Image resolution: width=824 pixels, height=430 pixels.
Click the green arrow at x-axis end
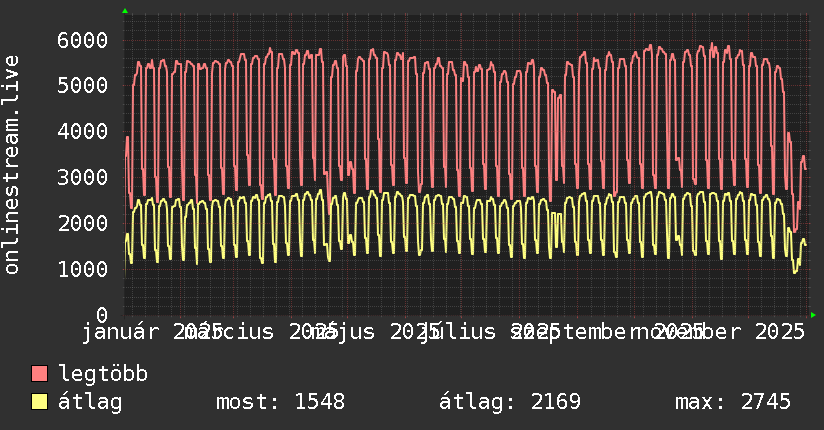813,315
